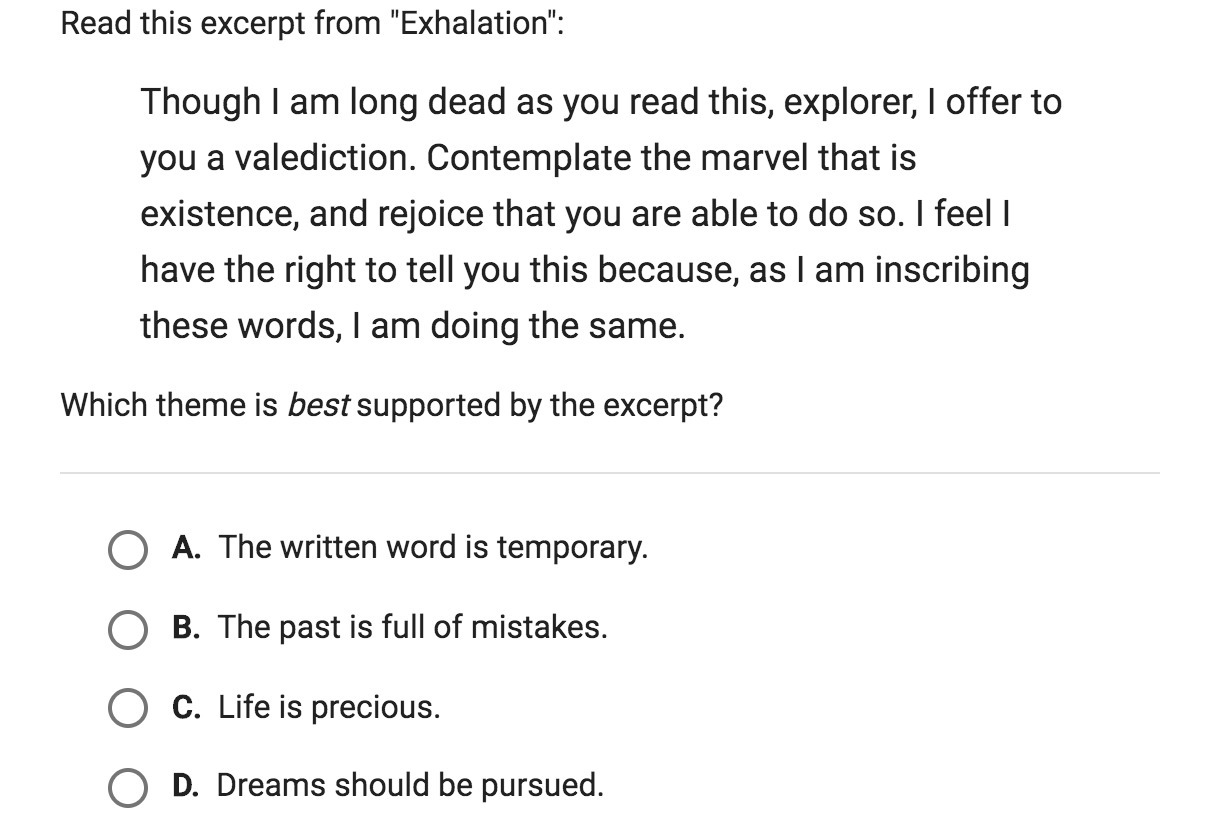This screenshot has width=1206, height=836.
Task: Click the bold "B." option letter
Action: click(185, 627)
